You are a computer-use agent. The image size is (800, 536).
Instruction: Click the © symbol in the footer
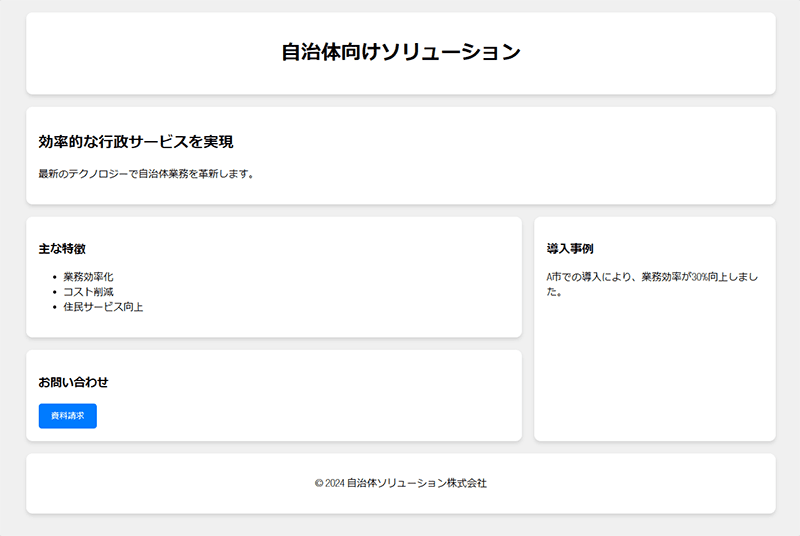tap(318, 483)
